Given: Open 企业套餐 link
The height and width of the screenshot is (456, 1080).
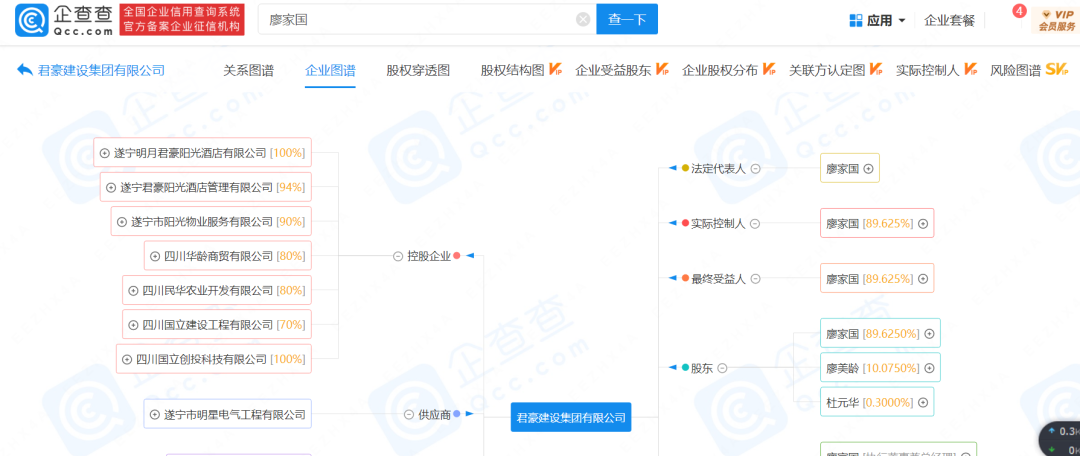Looking at the screenshot, I should [x=949, y=21].
